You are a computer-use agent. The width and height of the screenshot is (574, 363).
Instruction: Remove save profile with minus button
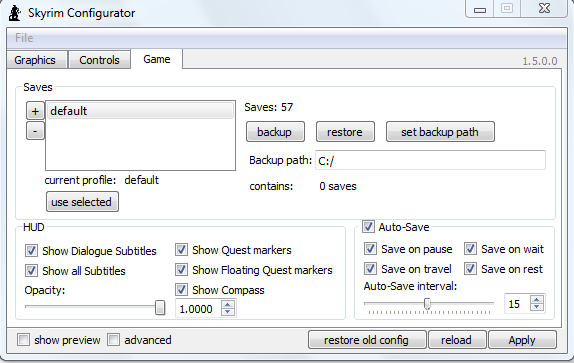[35, 131]
